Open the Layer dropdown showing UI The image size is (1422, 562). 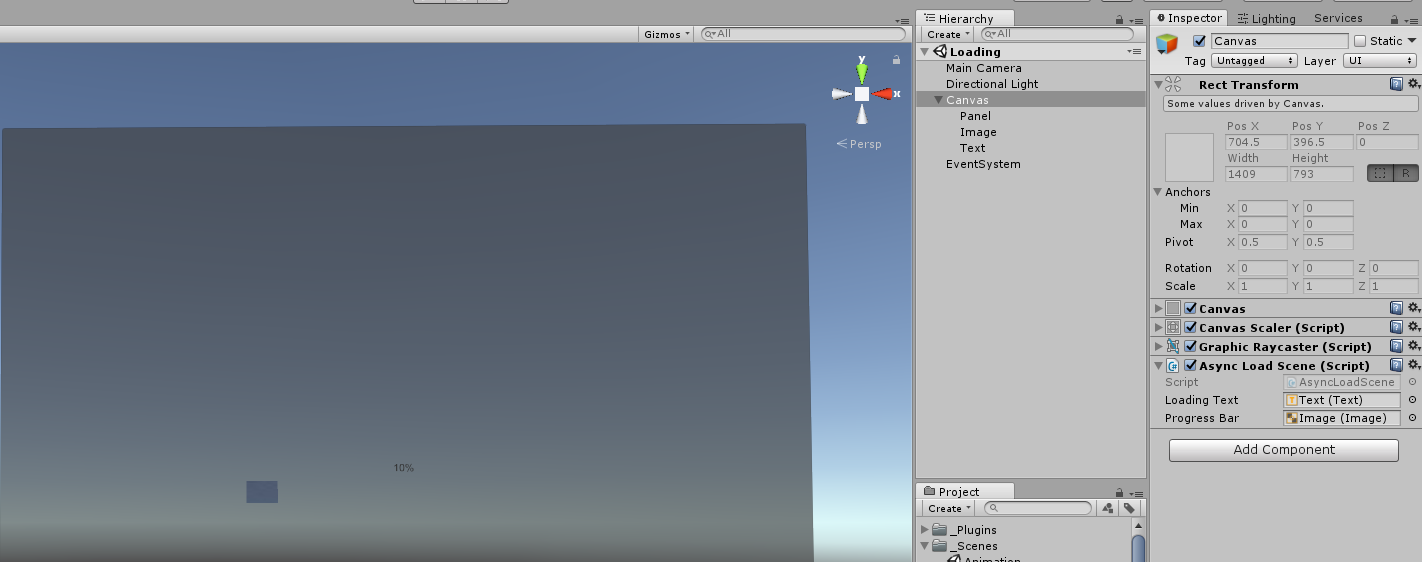[x=1380, y=61]
